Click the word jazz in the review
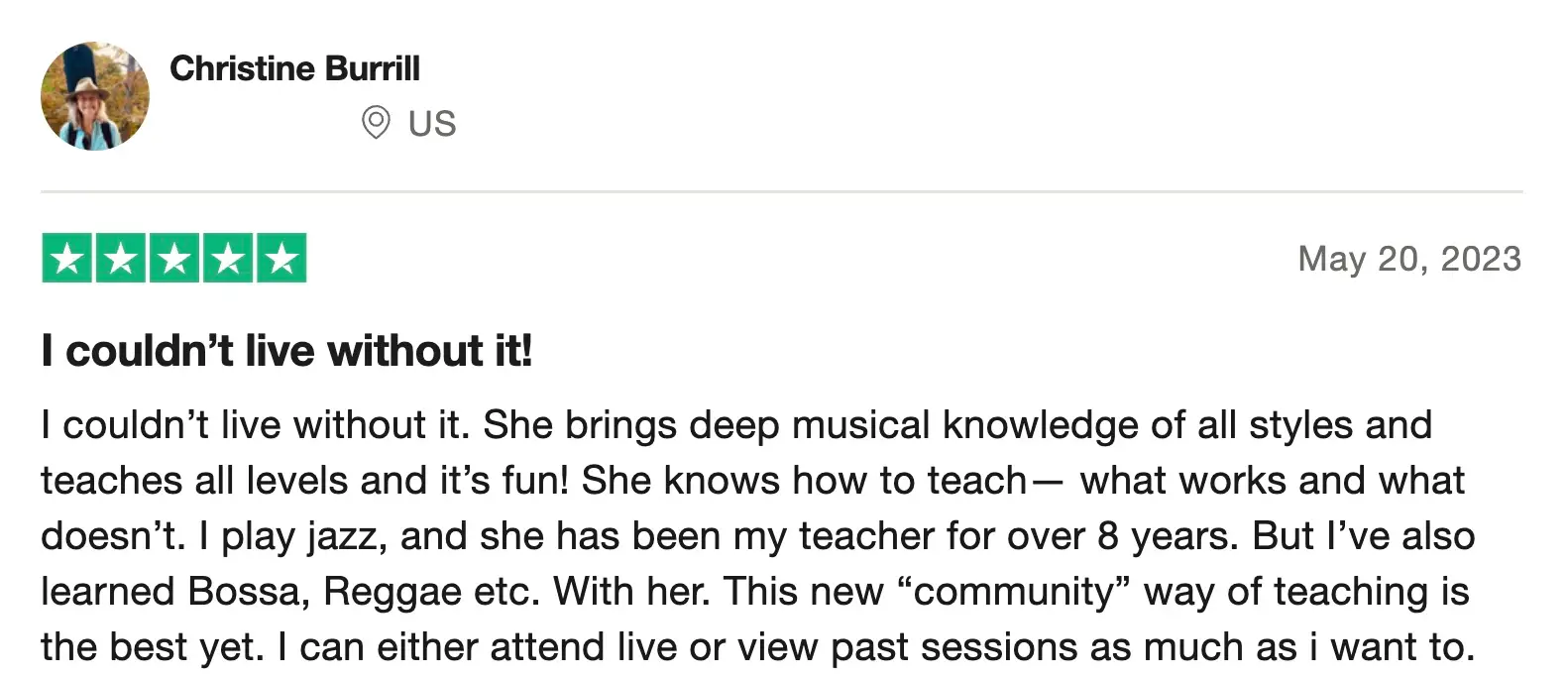Screen dimensions: 1568x678 coord(342,536)
